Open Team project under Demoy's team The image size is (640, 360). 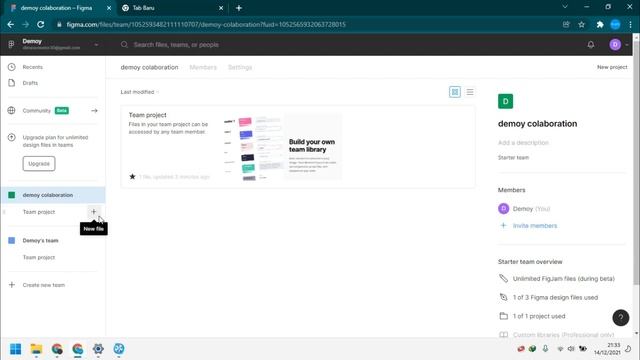coord(39,257)
